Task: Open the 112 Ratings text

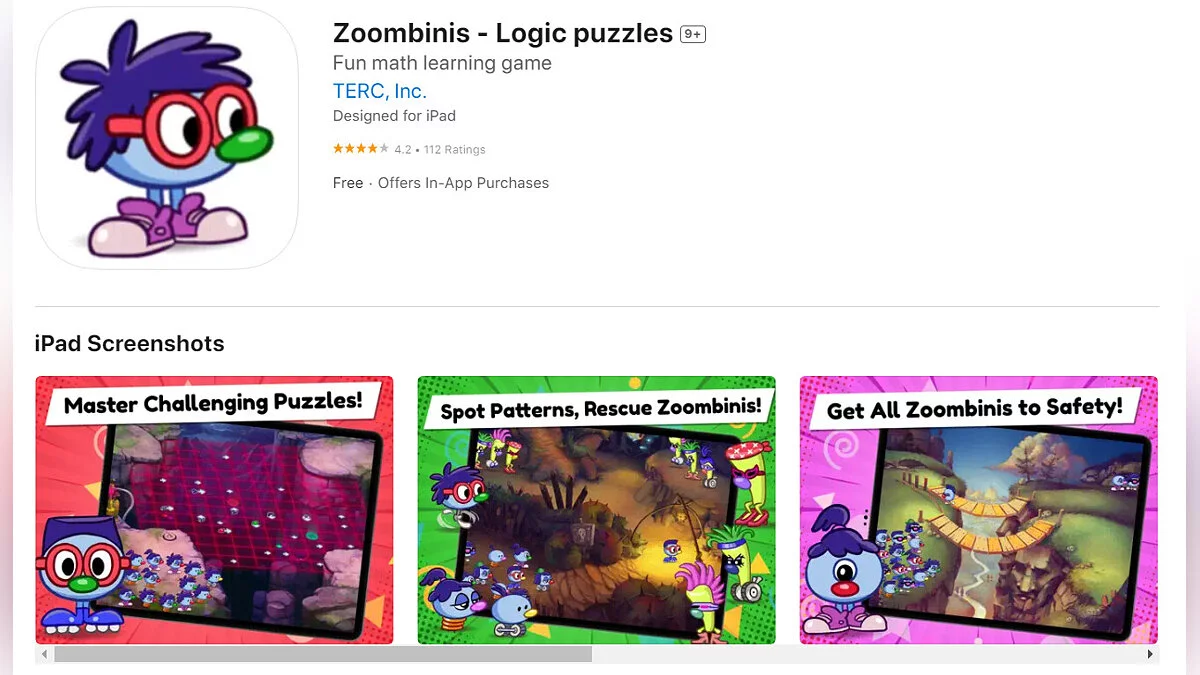Action: pos(454,150)
